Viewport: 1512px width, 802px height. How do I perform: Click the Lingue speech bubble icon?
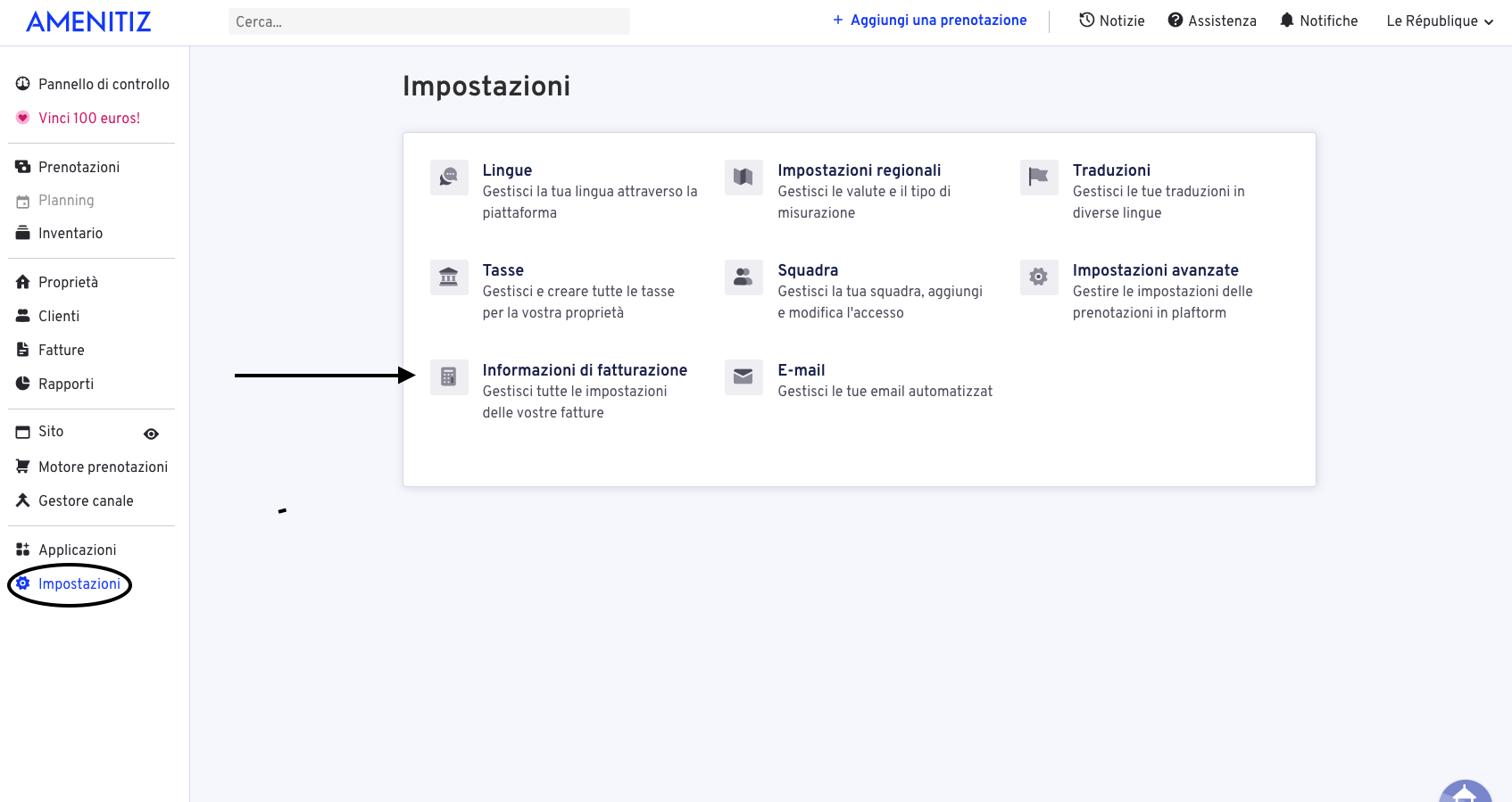(x=449, y=178)
